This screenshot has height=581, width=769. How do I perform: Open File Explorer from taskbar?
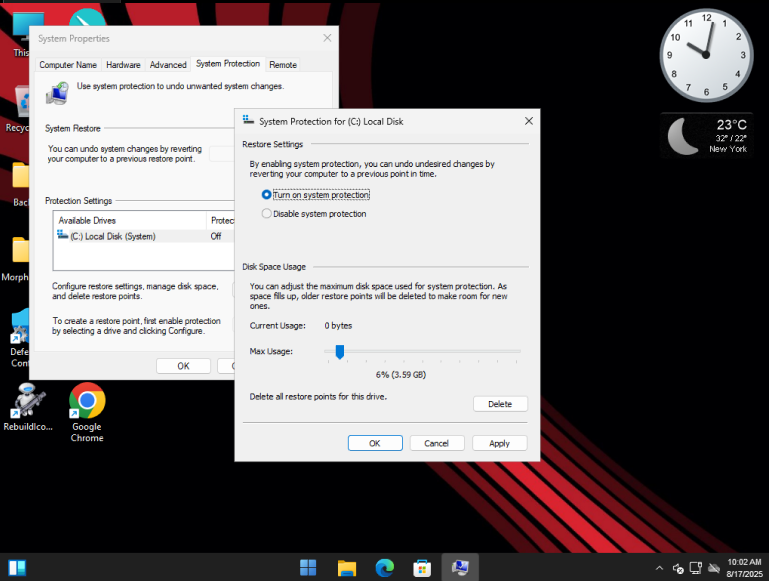(347, 568)
